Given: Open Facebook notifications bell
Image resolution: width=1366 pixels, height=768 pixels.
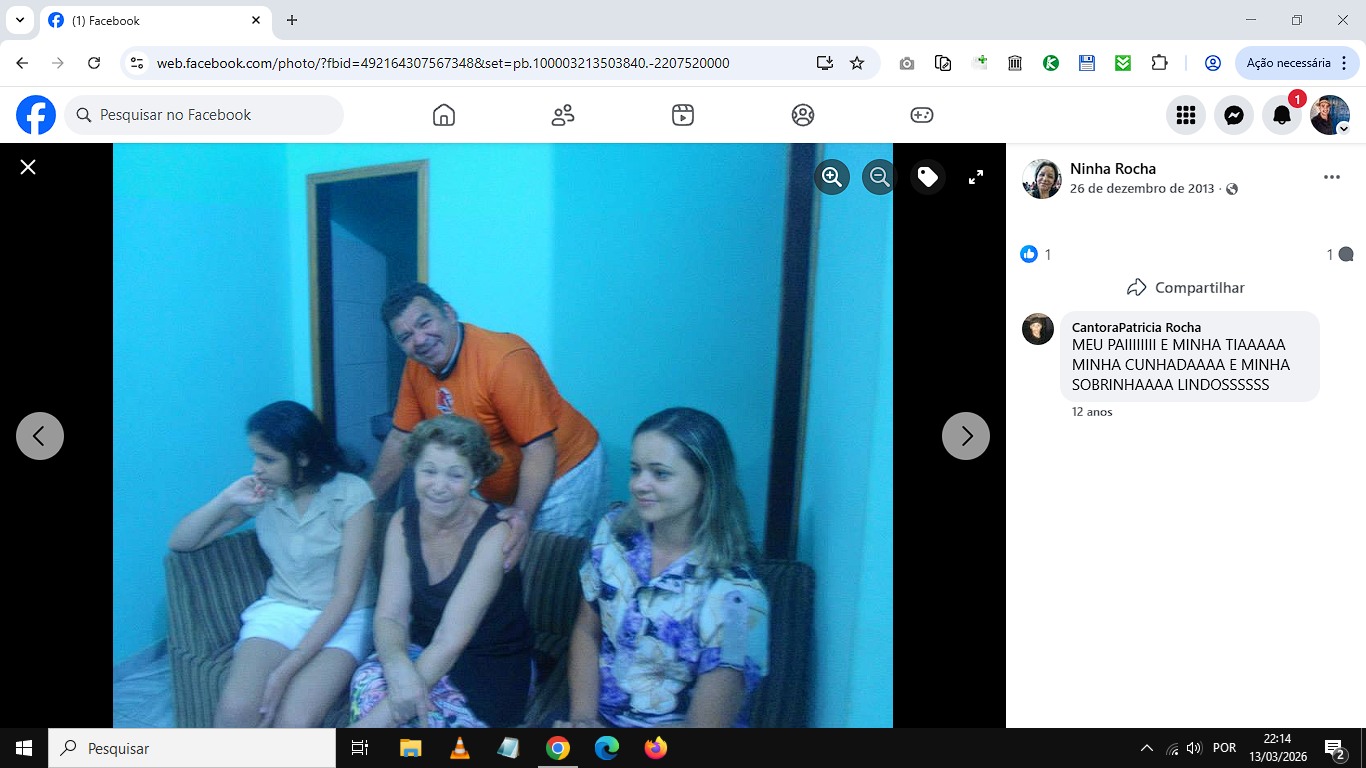Looking at the screenshot, I should coord(1282,115).
